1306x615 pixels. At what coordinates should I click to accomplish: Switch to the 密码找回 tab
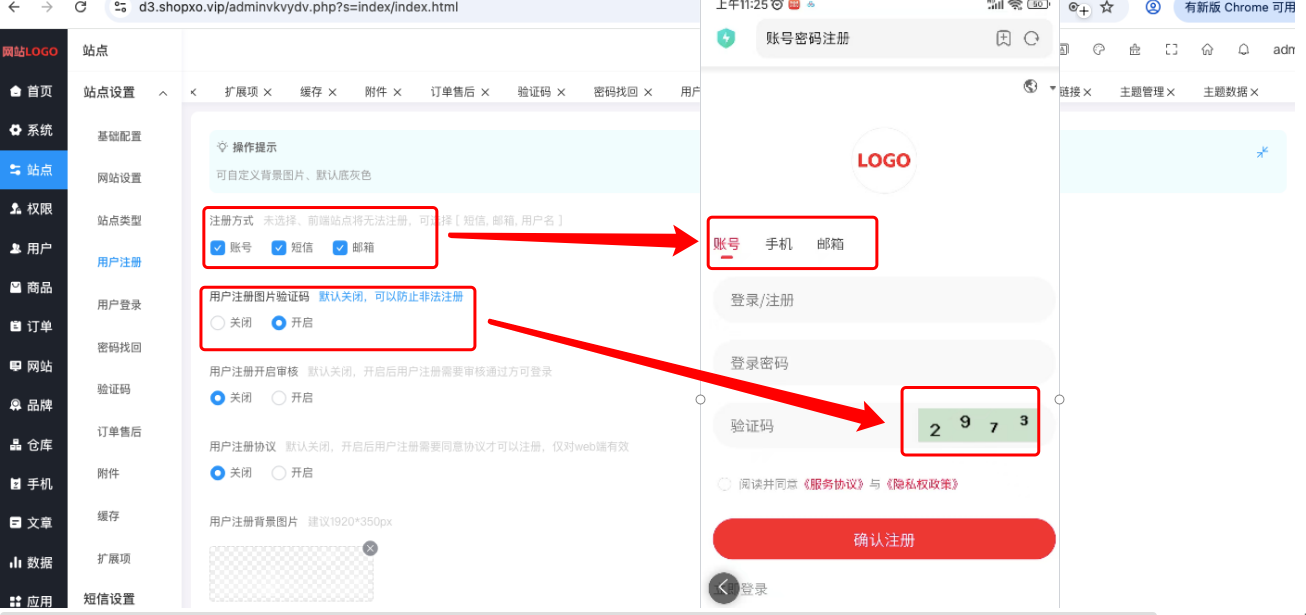(x=615, y=92)
